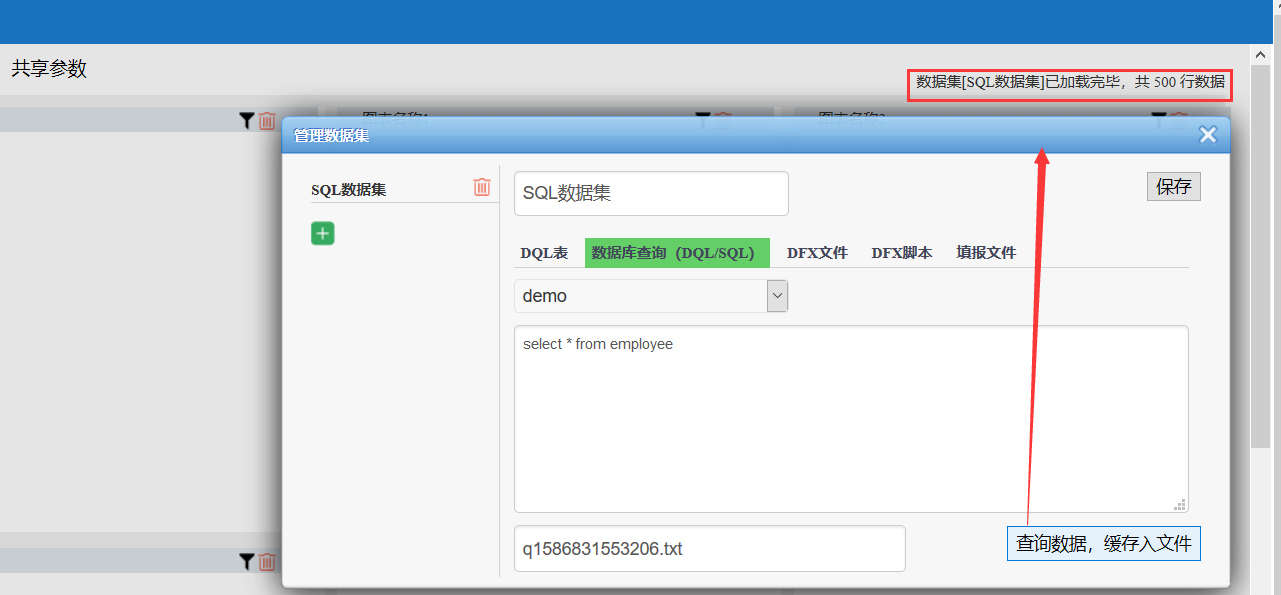Switch to the DQL表 tab
The image size is (1281, 595).
pos(544,253)
